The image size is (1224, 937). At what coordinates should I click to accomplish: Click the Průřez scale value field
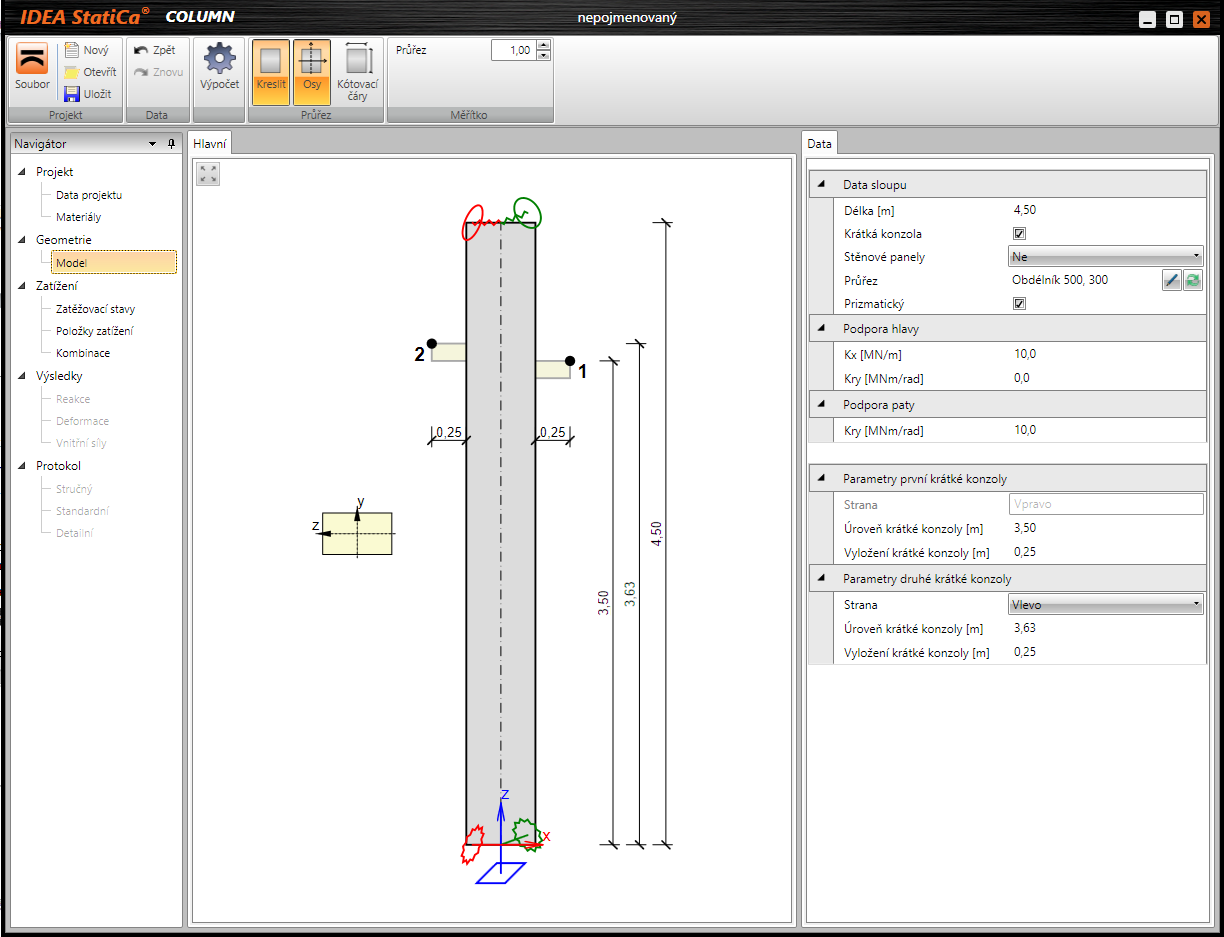tap(514, 50)
